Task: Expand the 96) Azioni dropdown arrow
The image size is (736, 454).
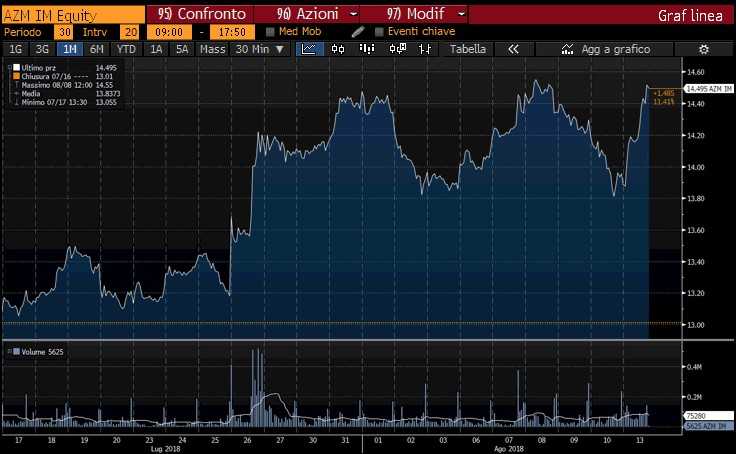Action: [x=353, y=15]
